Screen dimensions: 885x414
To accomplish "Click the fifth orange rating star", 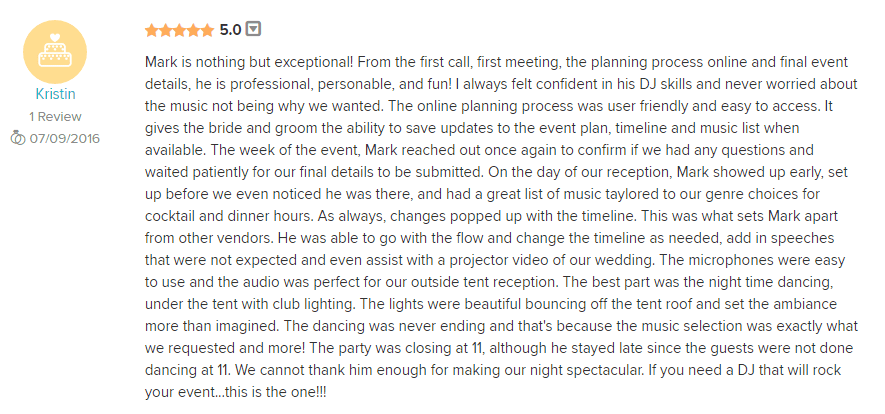I will pos(207,30).
